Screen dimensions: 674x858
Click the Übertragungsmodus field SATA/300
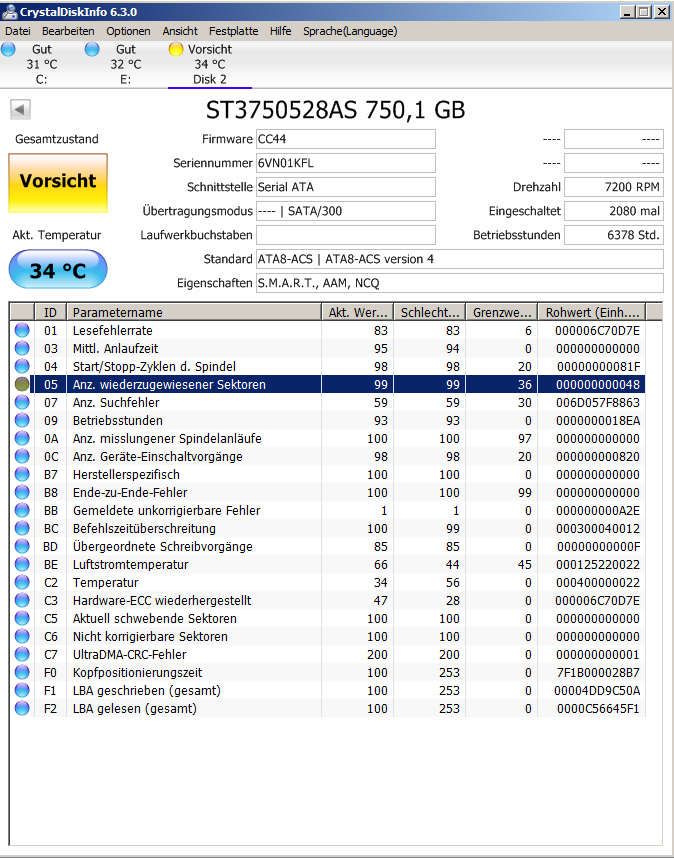[346, 211]
